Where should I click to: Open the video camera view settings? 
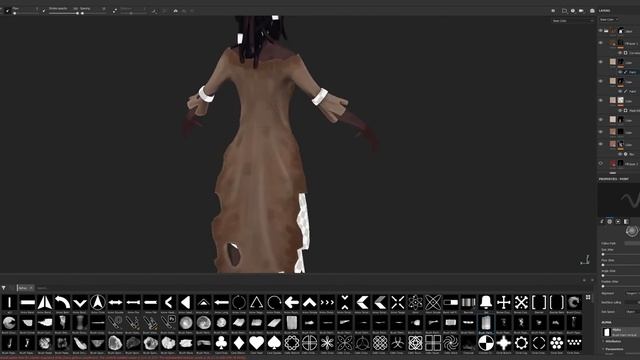coord(581,11)
